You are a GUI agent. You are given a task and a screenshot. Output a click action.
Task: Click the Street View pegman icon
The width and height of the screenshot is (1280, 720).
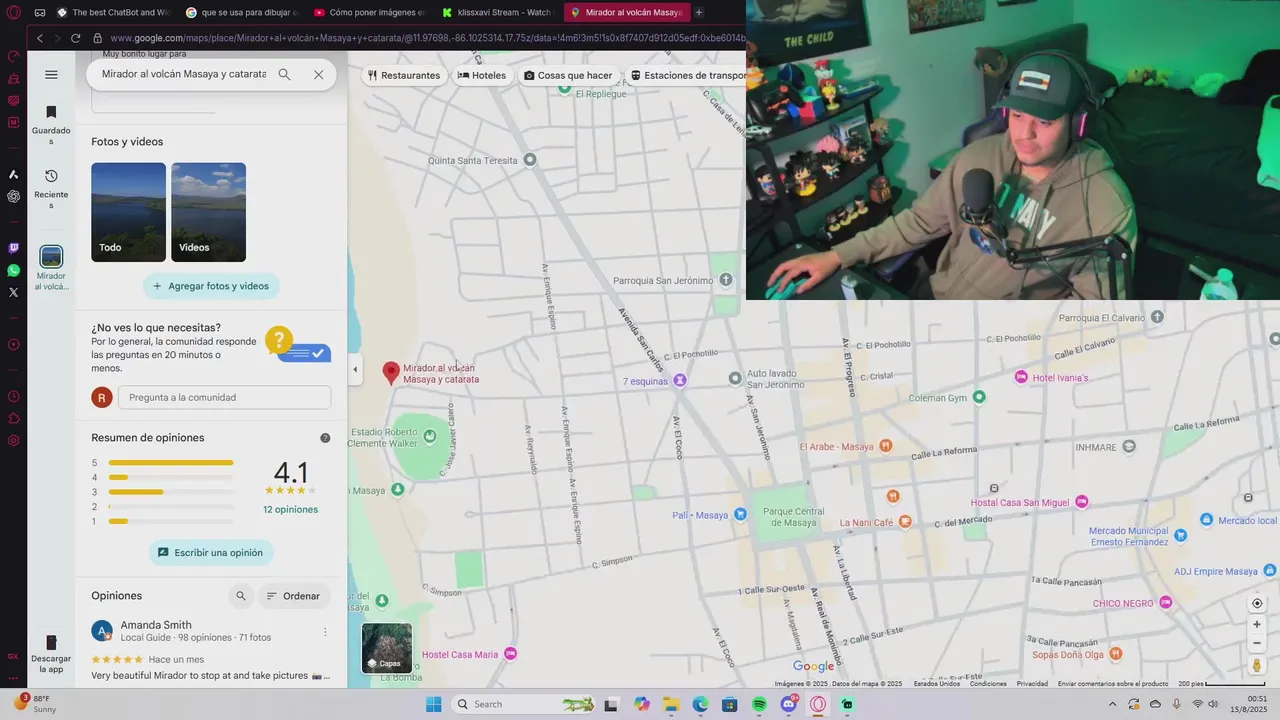(1257, 665)
